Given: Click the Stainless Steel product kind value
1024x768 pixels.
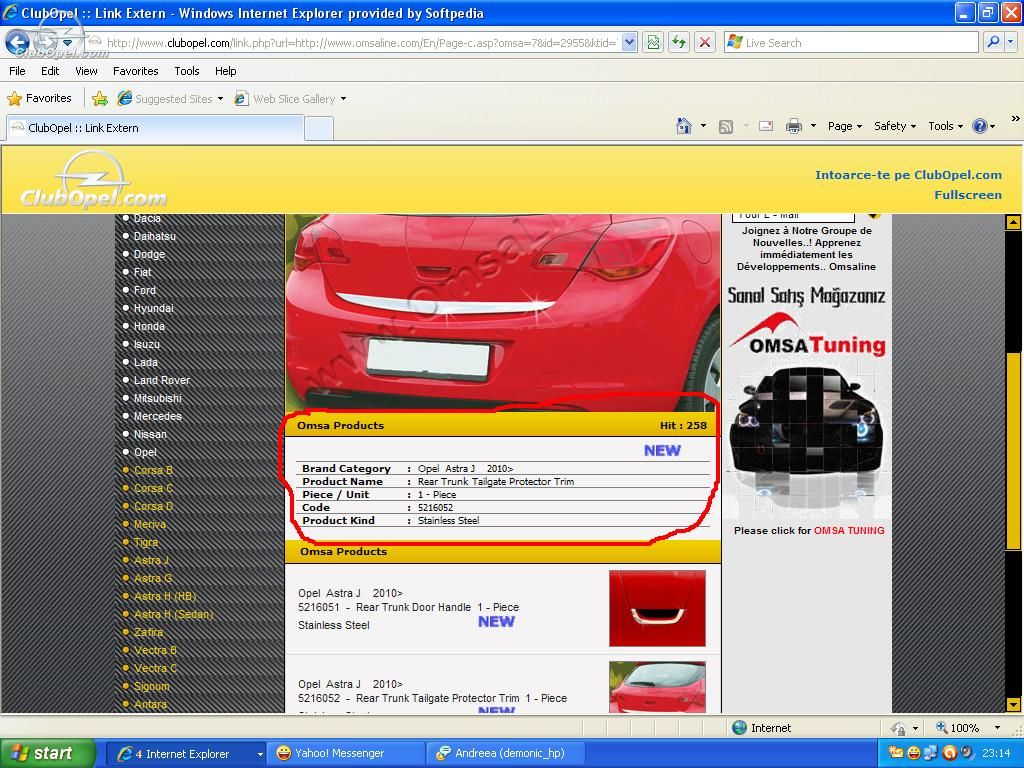Looking at the screenshot, I should point(448,520).
